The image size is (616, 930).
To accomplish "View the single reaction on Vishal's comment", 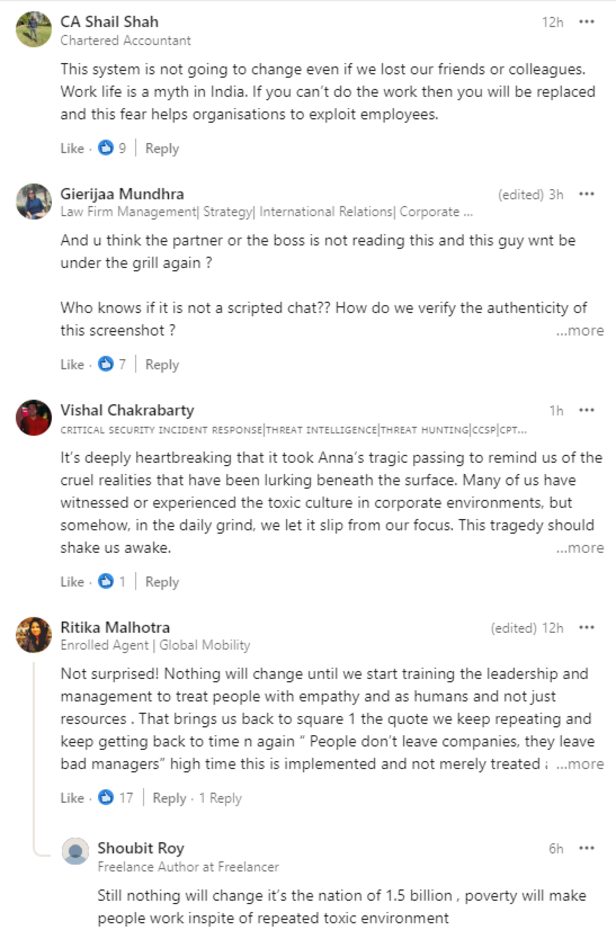I will (105, 581).
